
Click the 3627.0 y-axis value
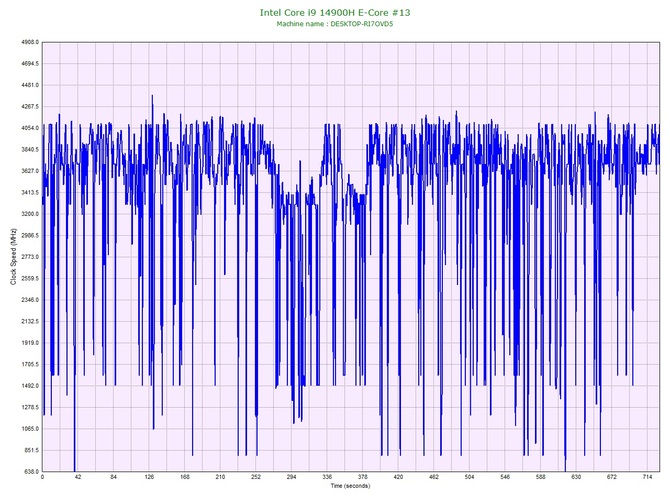pyautogui.click(x=30, y=171)
